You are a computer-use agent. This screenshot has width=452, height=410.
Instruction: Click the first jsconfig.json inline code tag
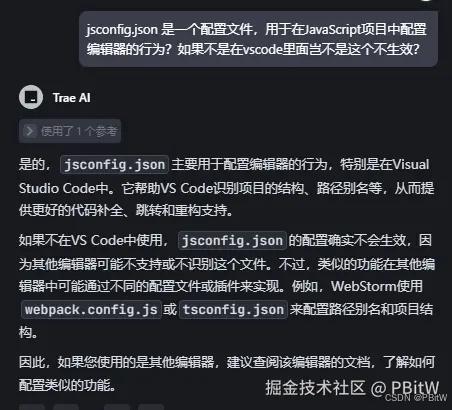(114, 165)
